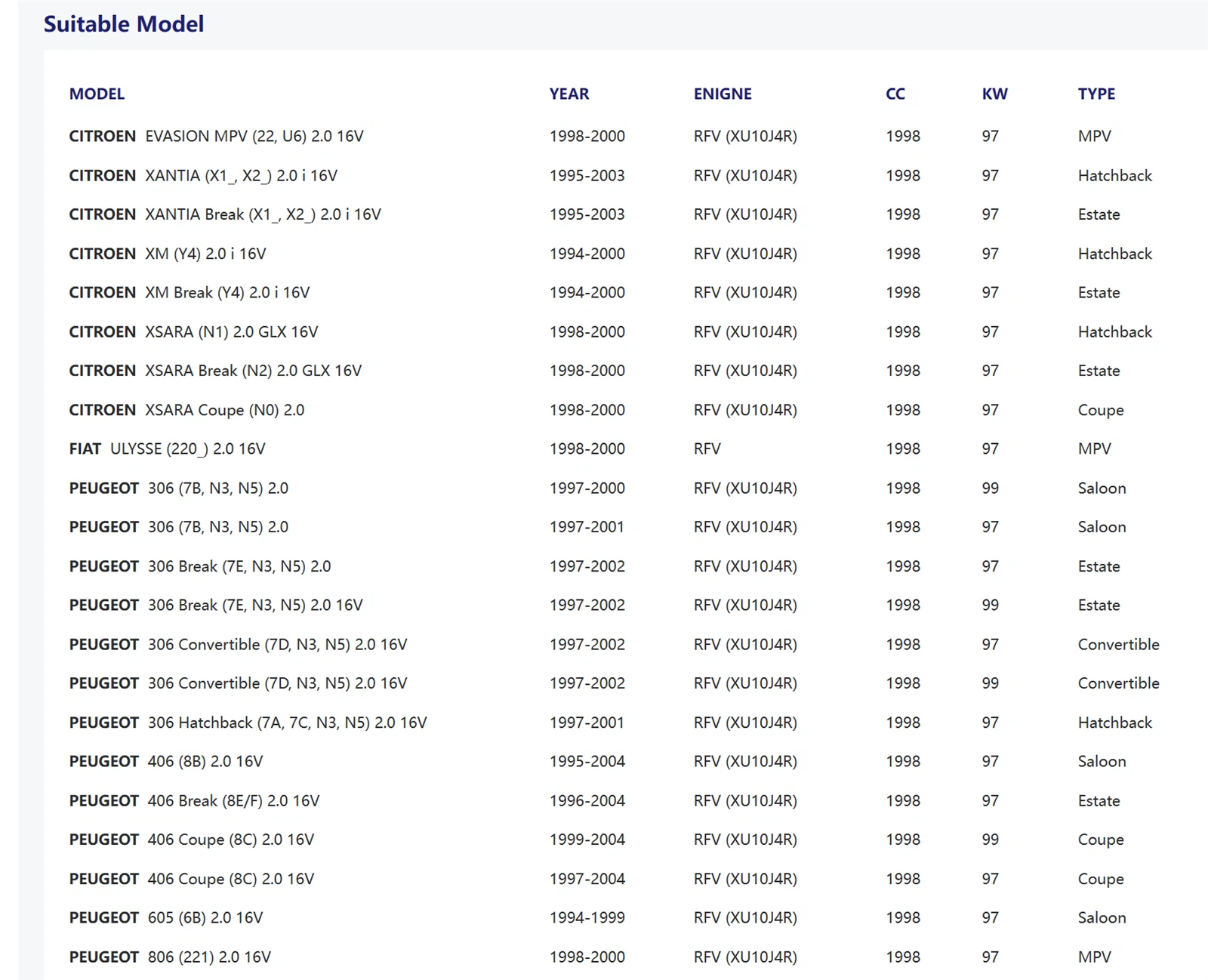Select PEUGEOT 806 (221) 2.0 16V
This screenshot has width=1208, height=980.
(x=170, y=957)
